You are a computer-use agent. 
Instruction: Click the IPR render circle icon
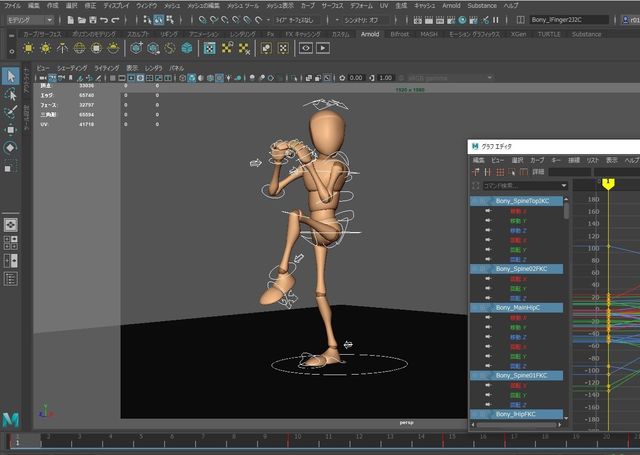[462, 20]
